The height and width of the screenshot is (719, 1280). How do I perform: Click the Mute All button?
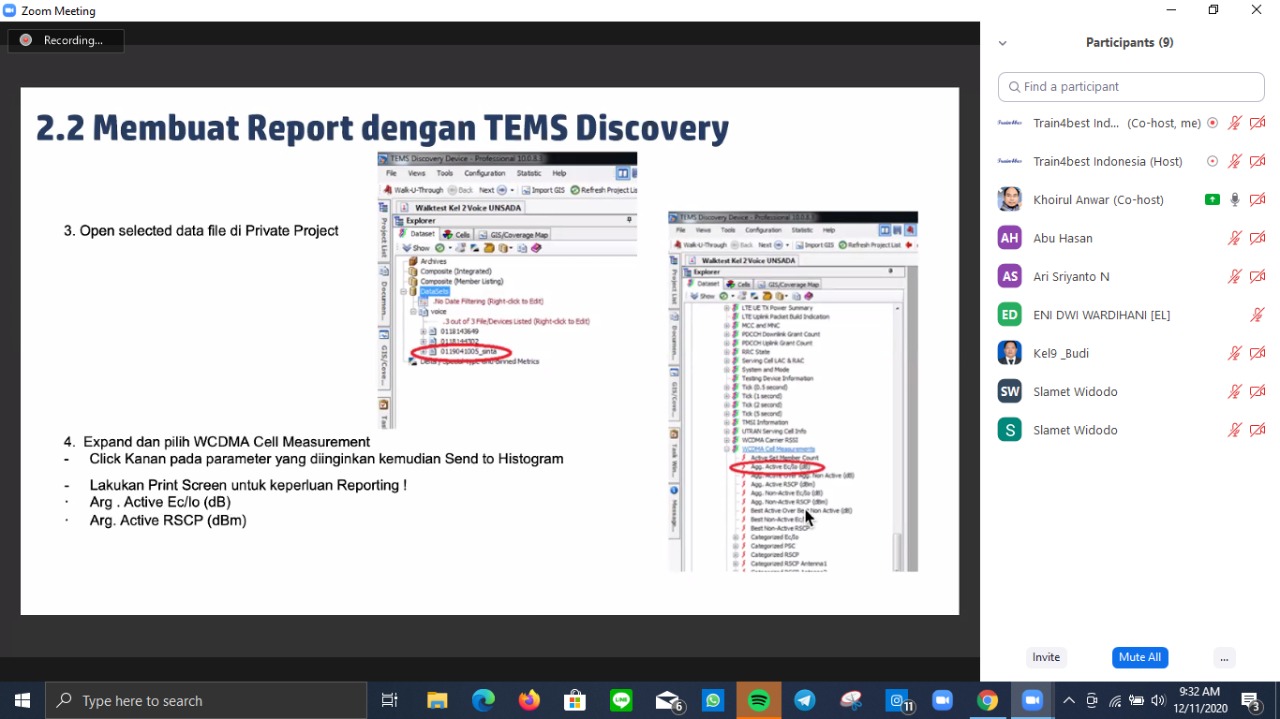point(1139,657)
